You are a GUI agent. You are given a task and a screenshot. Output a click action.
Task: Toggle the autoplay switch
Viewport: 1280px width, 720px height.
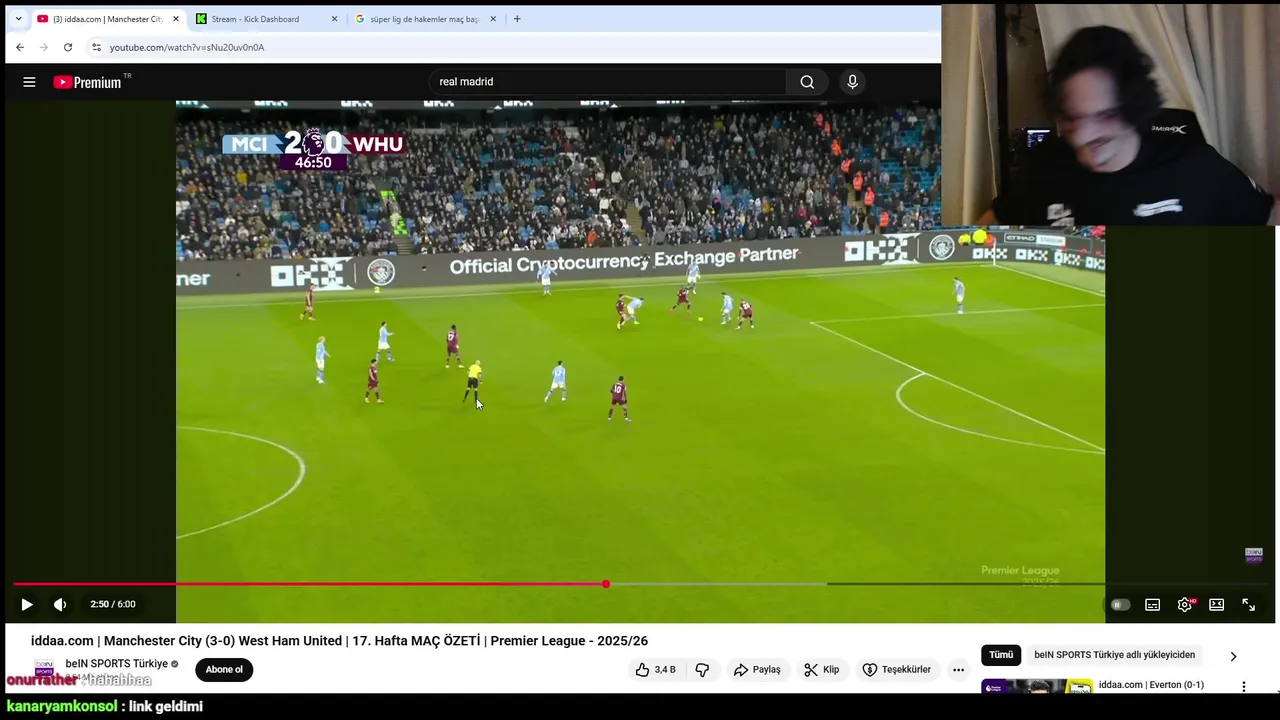(x=1120, y=604)
